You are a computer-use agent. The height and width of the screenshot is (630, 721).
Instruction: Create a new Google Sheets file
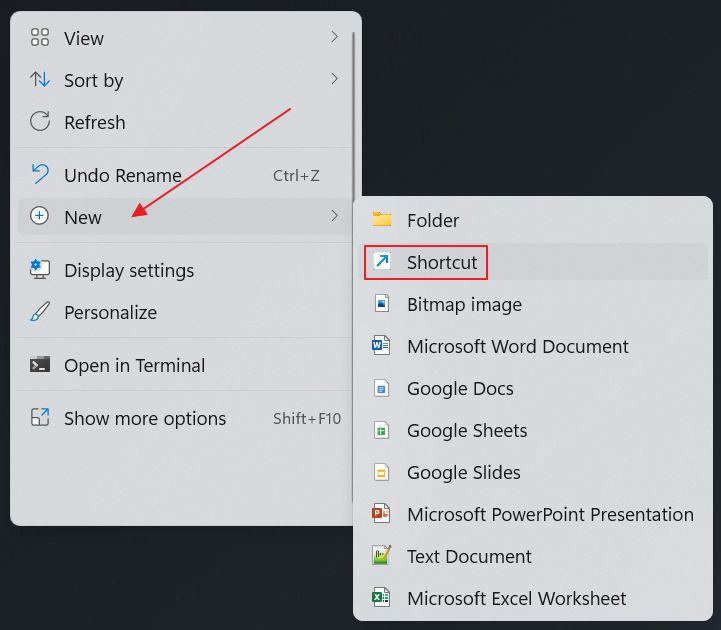click(x=533, y=430)
